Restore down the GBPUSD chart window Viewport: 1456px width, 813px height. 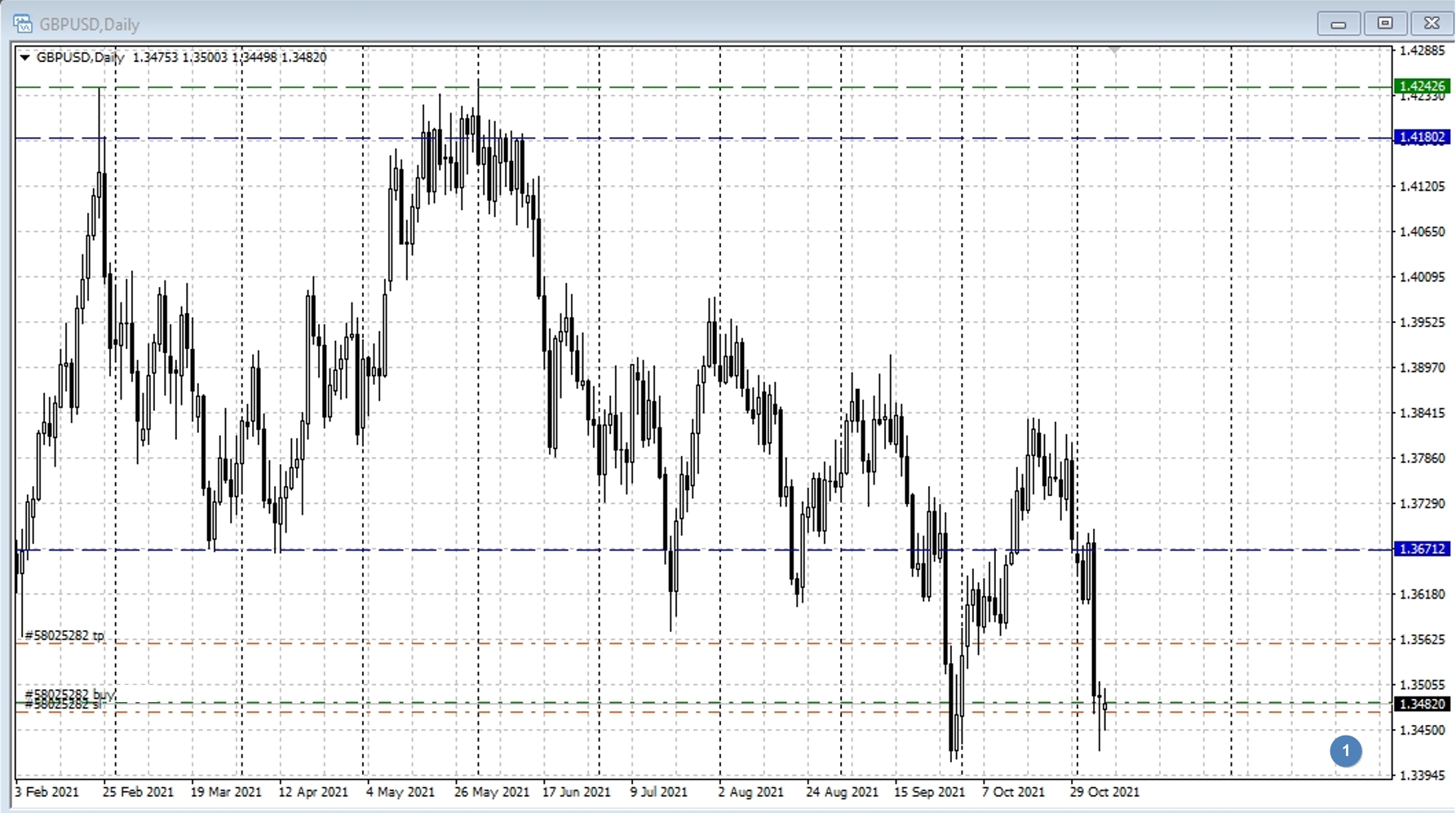coord(1384,24)
